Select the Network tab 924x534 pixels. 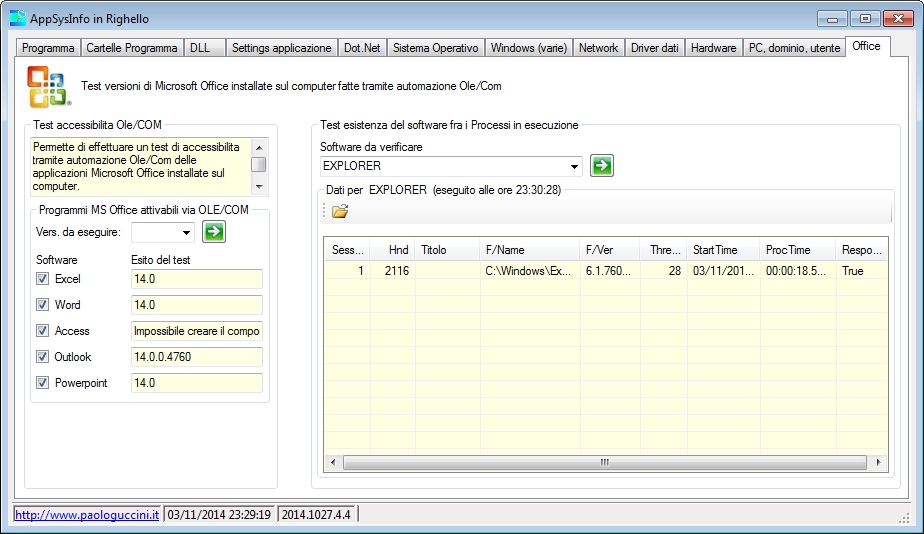pyautogui.click(x=598, y=48)
